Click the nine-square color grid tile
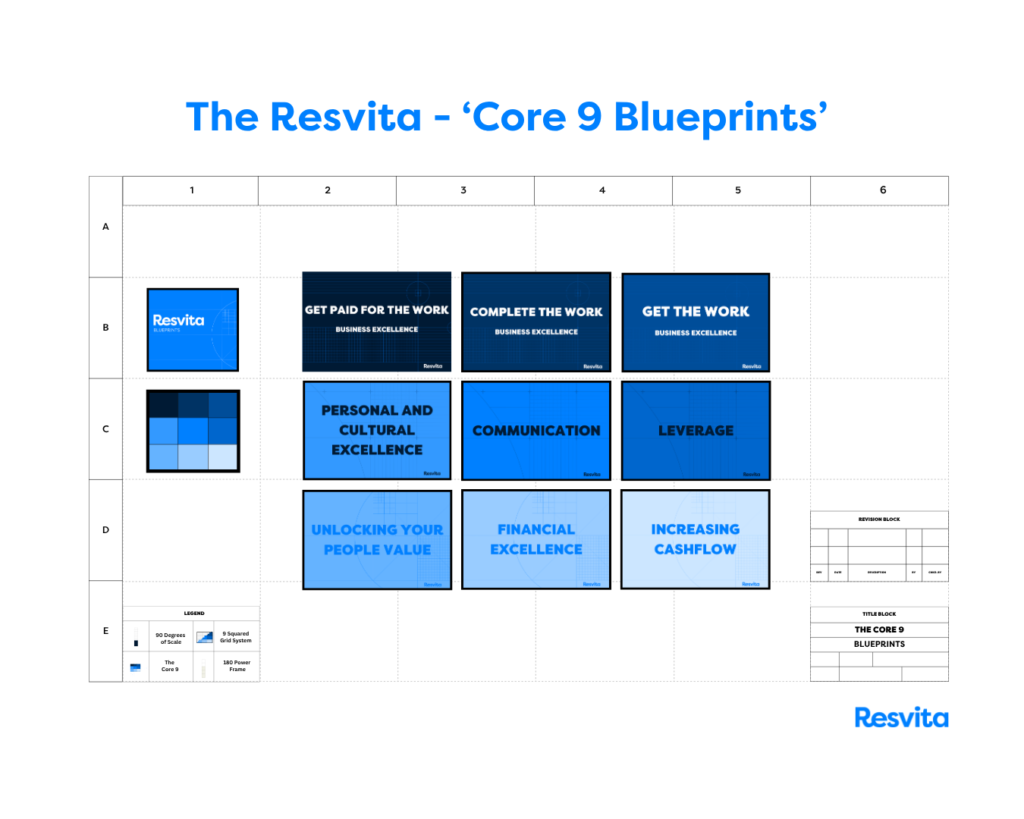1024x819 pixels. tap(192, 430)
